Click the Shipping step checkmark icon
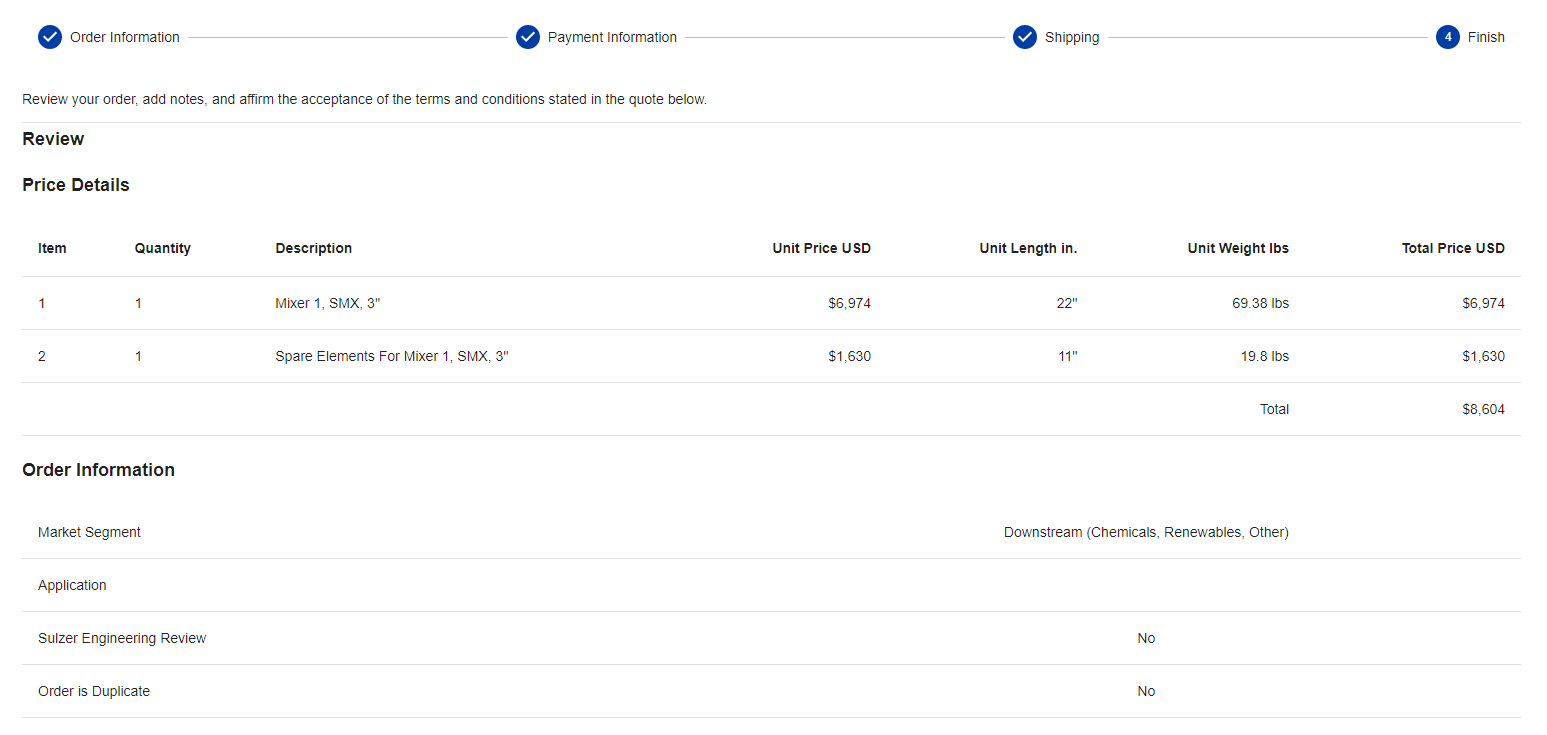1547x735 pixels. tap(1025, 37)
